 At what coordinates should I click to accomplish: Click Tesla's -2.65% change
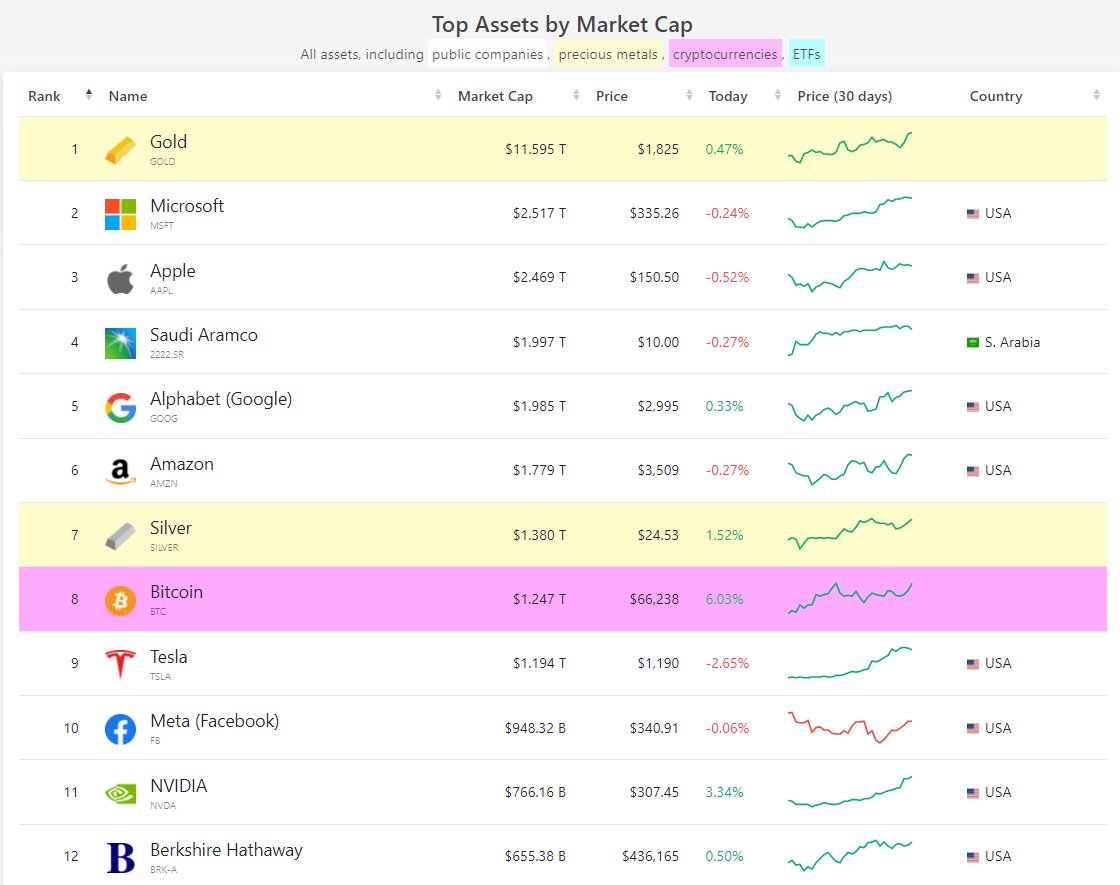click(727, 664)
